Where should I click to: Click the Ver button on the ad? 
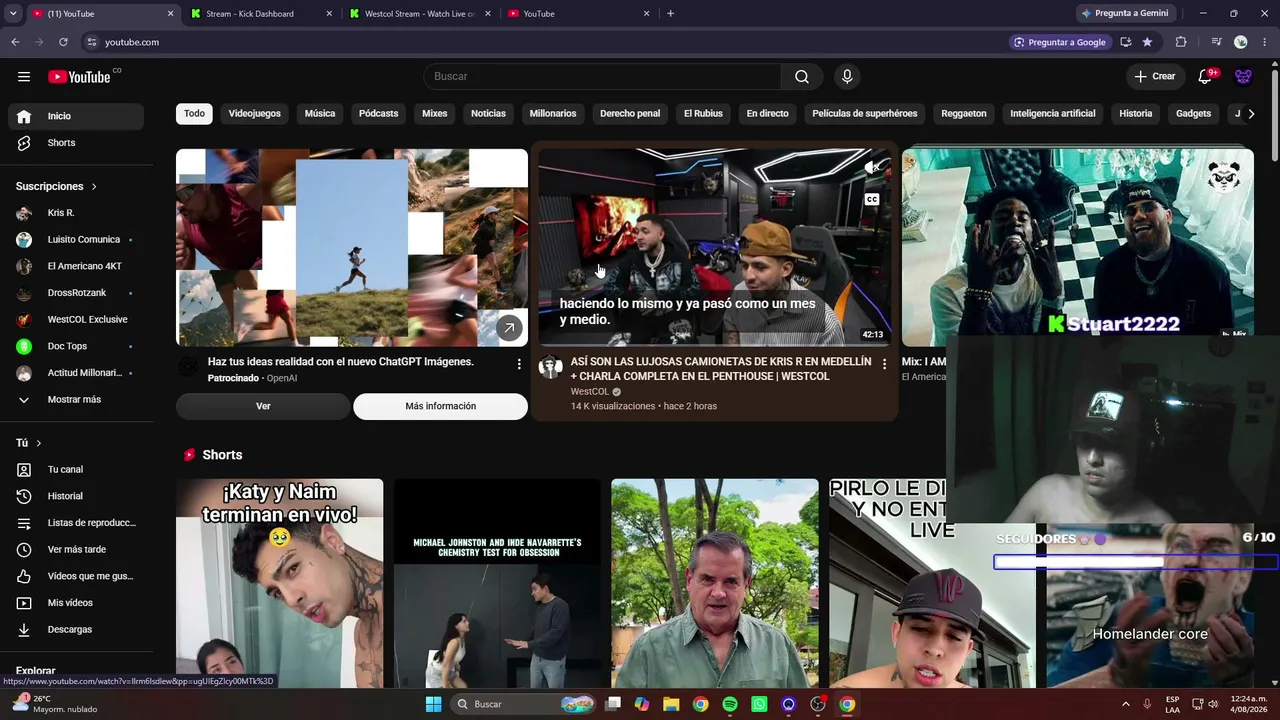point(263,406)
